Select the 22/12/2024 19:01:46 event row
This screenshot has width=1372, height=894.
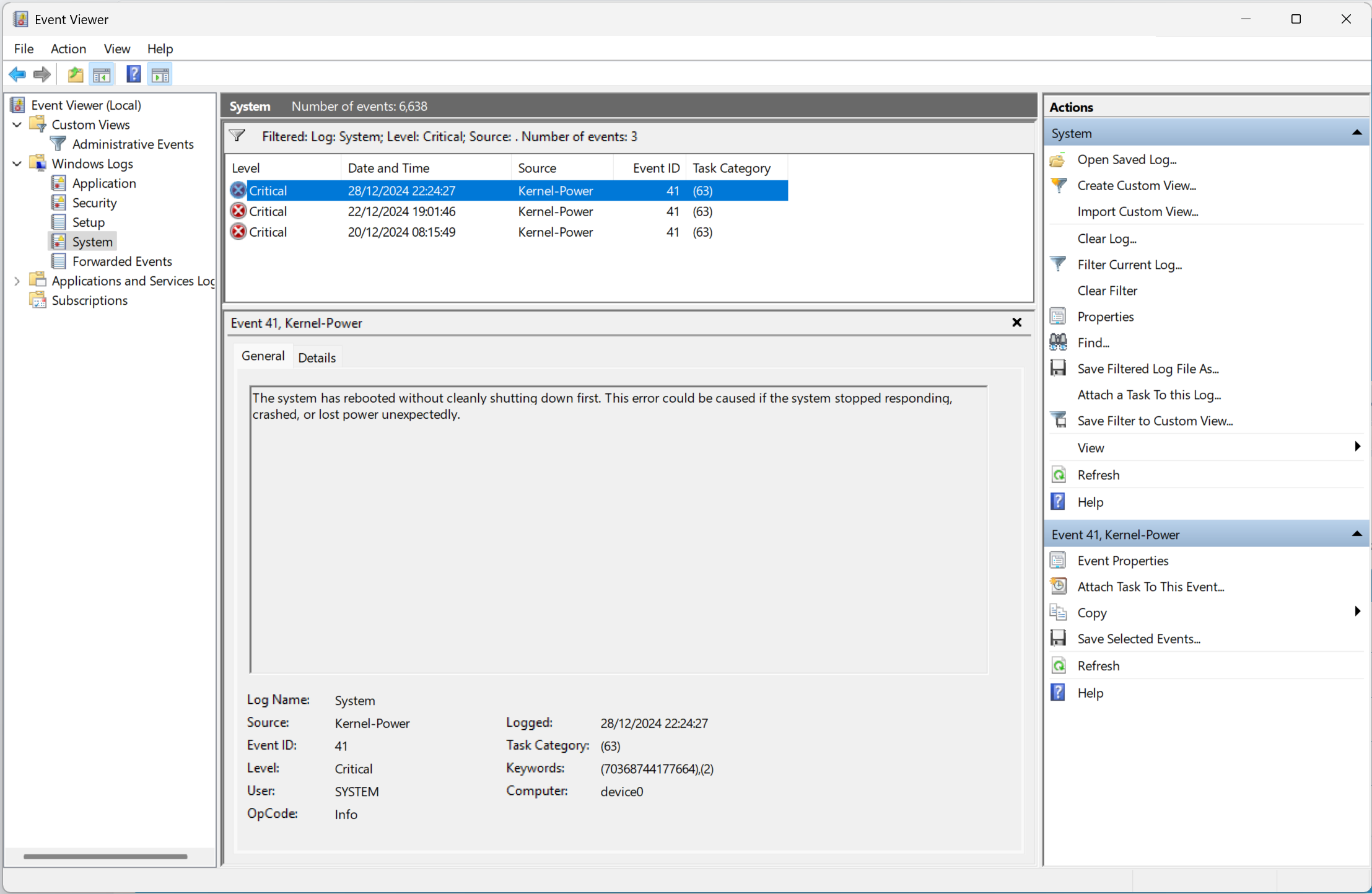pyautogui.click(x=508, y=211)
